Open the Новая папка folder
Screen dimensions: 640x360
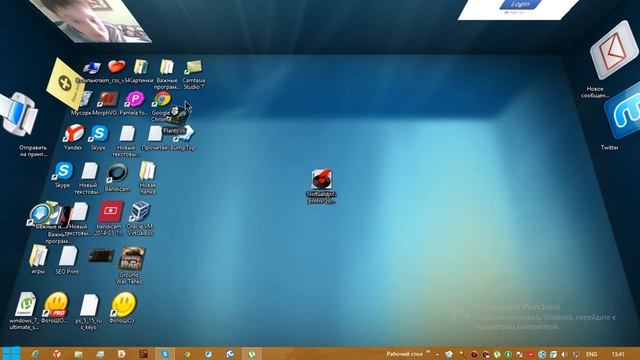click(147, 171)
